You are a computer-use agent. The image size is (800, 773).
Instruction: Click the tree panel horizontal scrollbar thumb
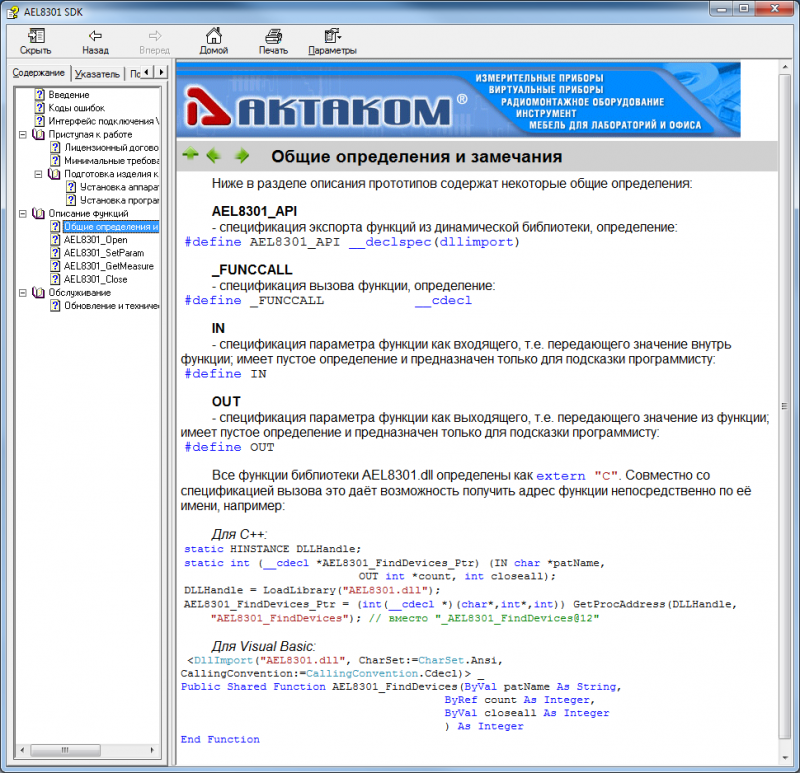tap(65, 750)
